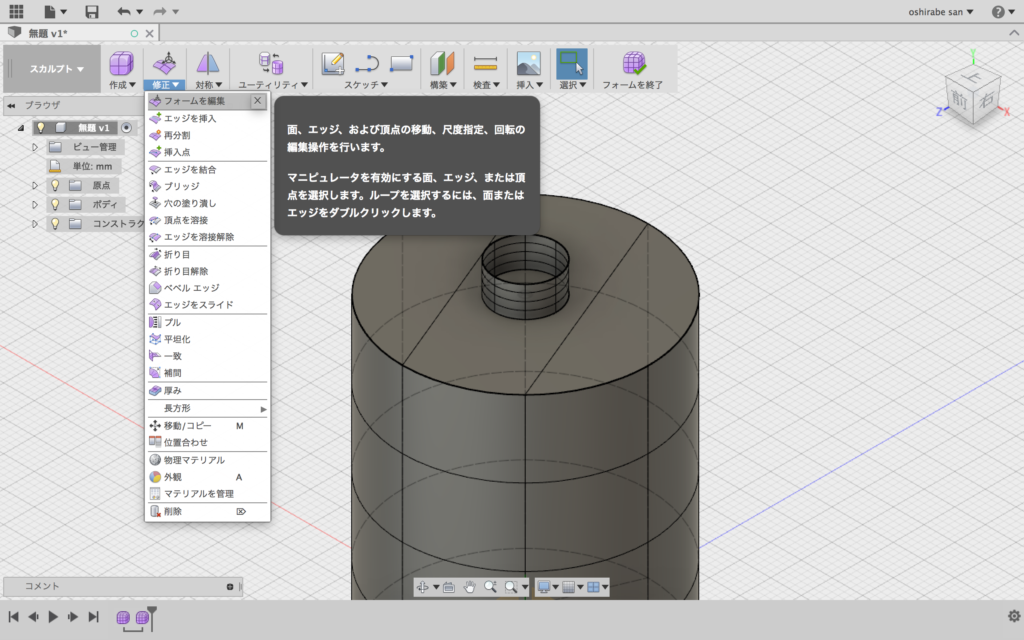Select フォームを編集 from the menu
Viewport: 1024px width, 640px height.
[199, 101]
